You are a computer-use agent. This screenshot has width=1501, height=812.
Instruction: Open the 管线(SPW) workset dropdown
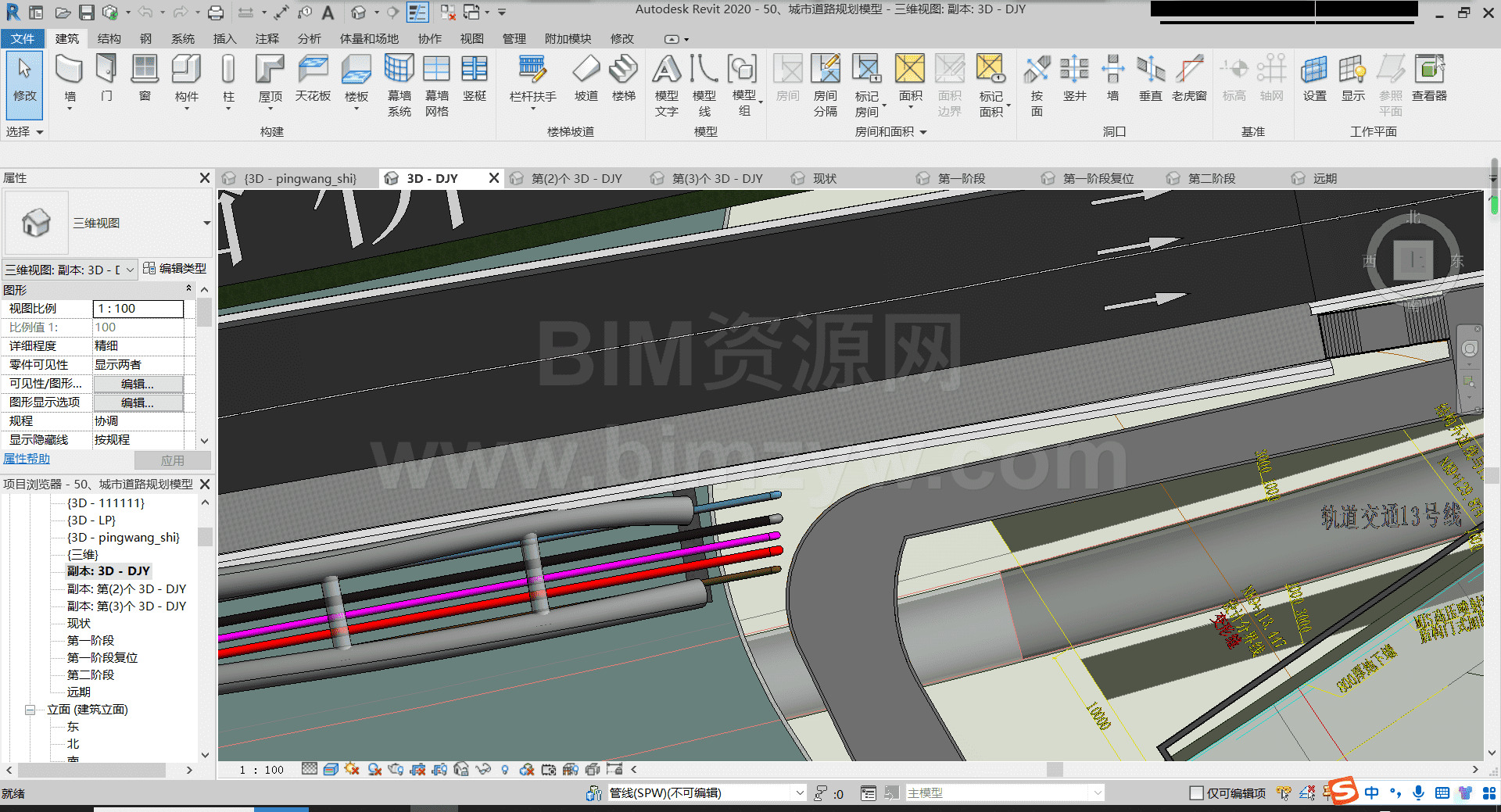[800, 793]
